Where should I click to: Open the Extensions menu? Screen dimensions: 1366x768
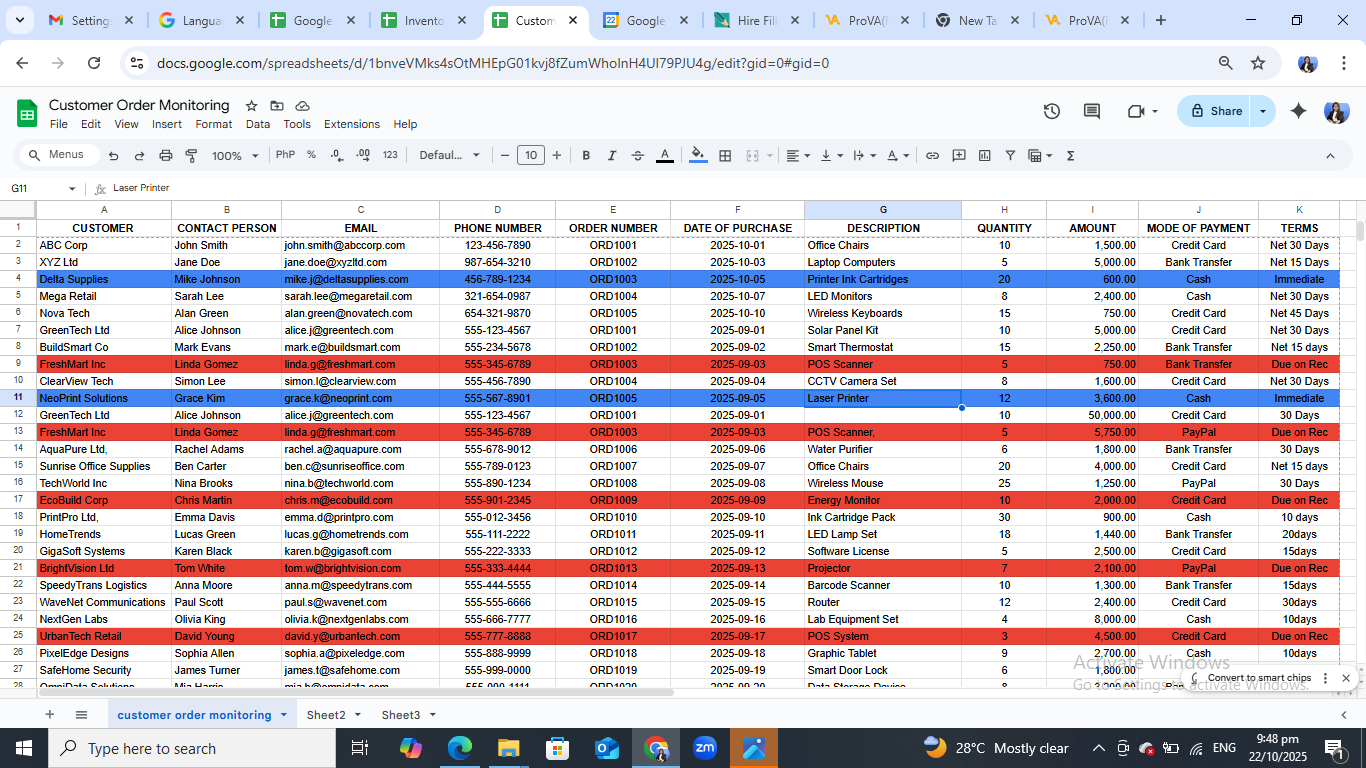pos(351,124)
